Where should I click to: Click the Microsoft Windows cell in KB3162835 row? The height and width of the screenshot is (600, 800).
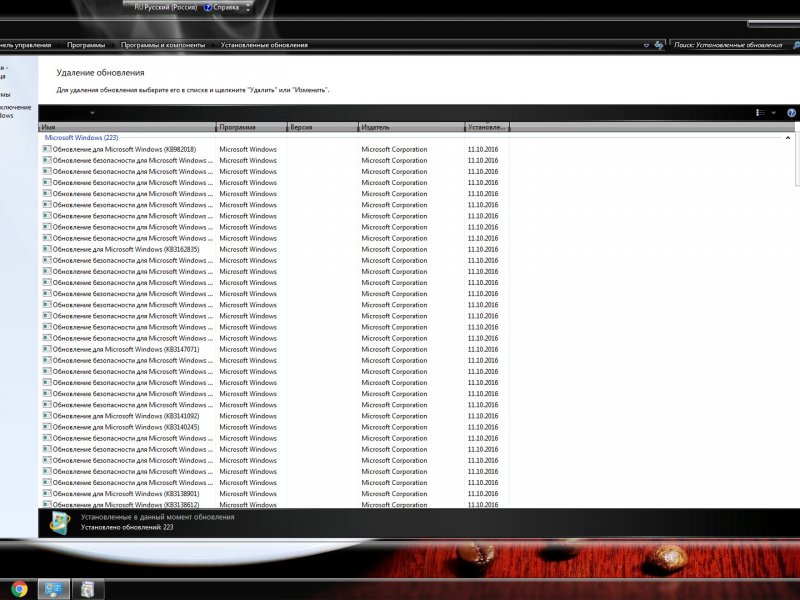(248, 249)
